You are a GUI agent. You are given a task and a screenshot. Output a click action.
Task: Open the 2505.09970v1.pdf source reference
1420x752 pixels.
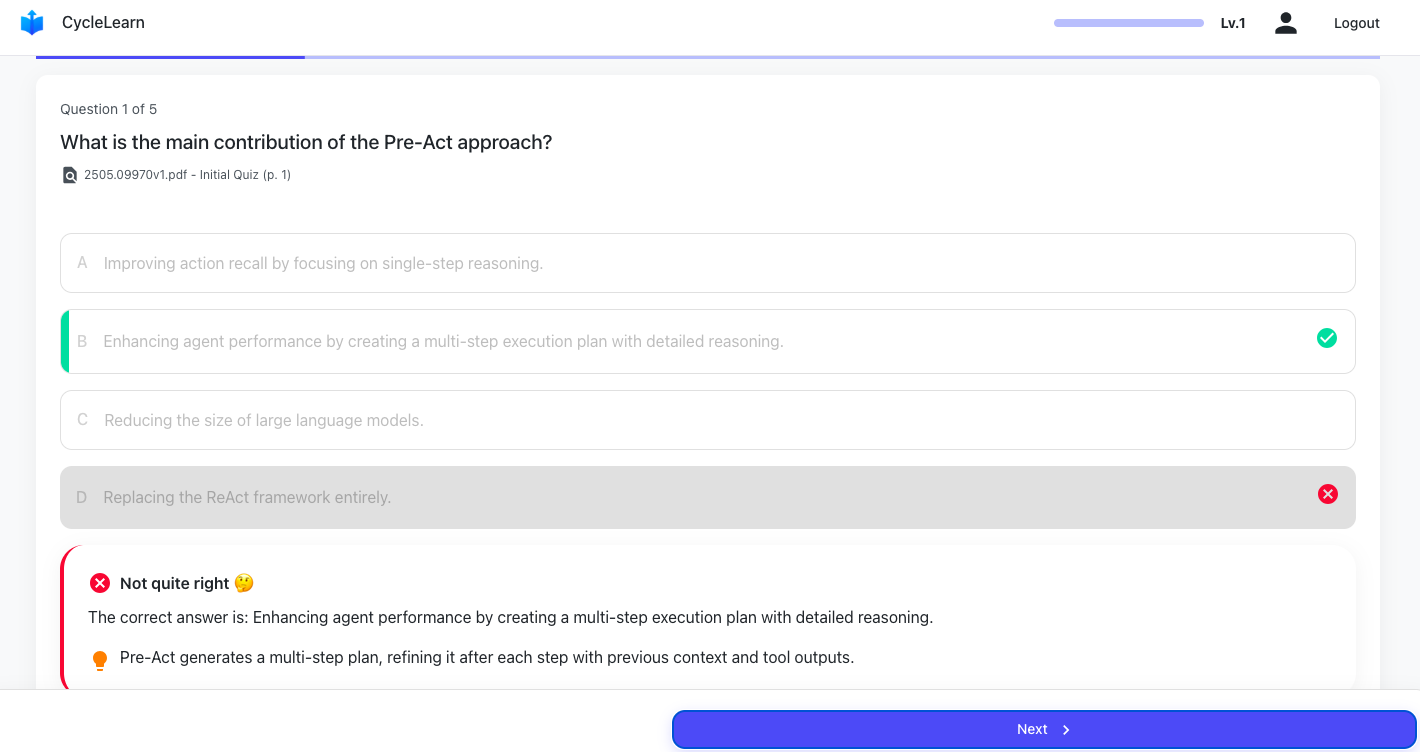pos(187,175)
